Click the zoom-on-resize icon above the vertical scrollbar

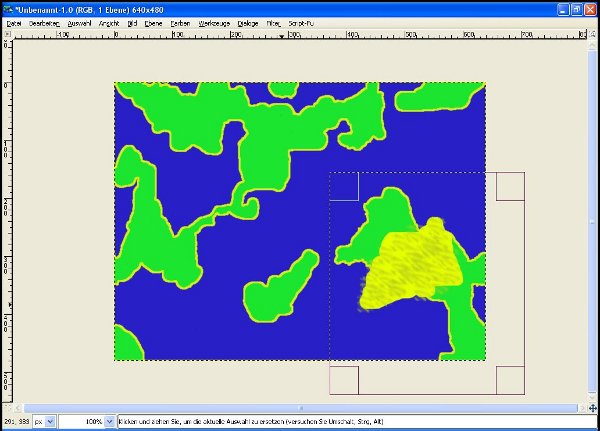tap(592, 34)
